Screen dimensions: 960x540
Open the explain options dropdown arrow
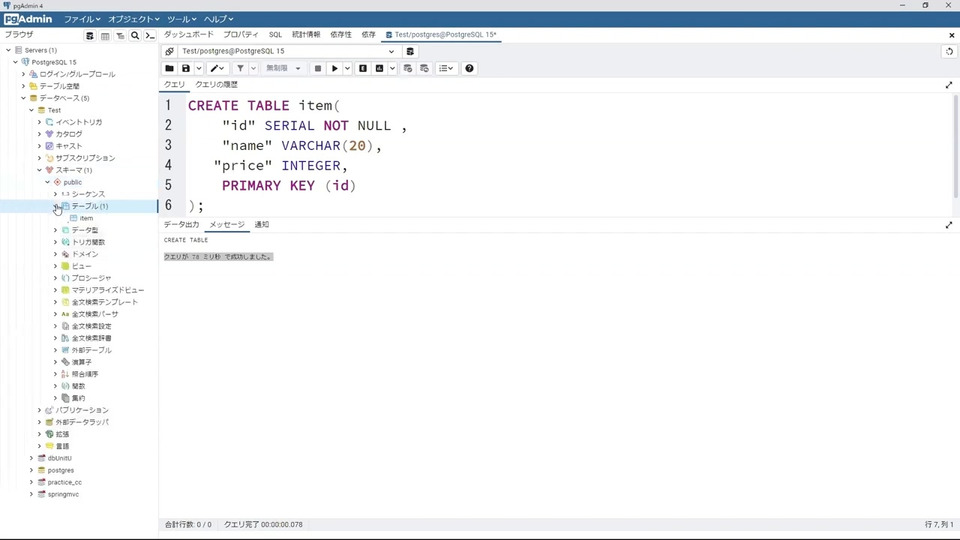coord(392,69)
